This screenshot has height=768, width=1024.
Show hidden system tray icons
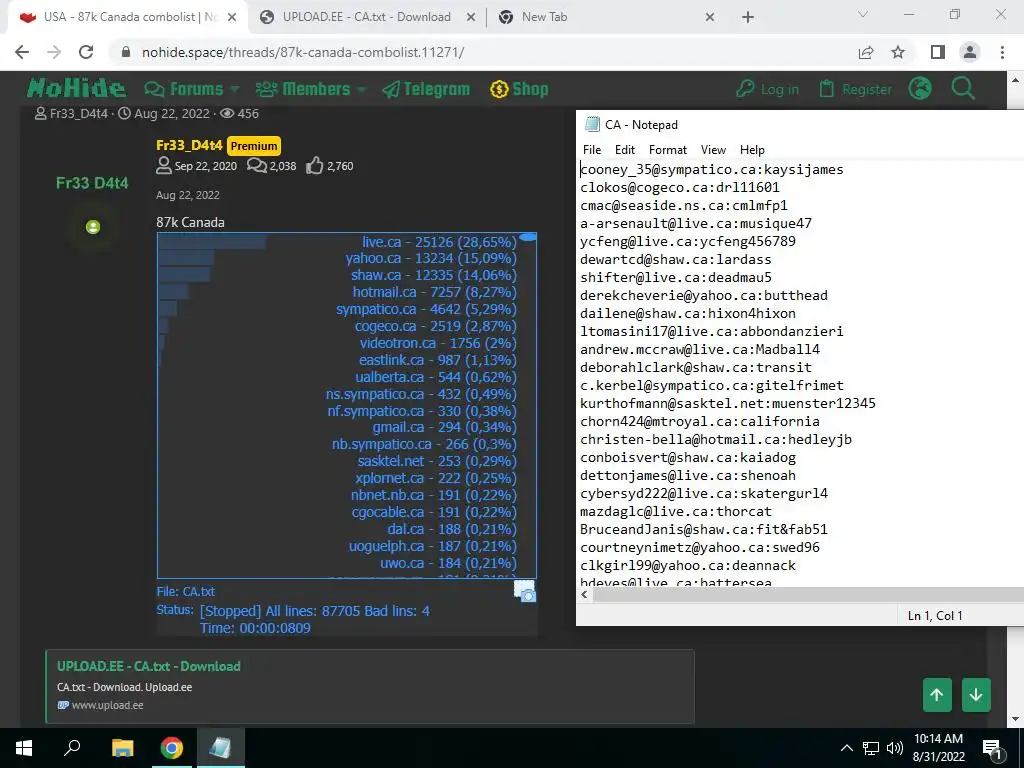point(846,748)
